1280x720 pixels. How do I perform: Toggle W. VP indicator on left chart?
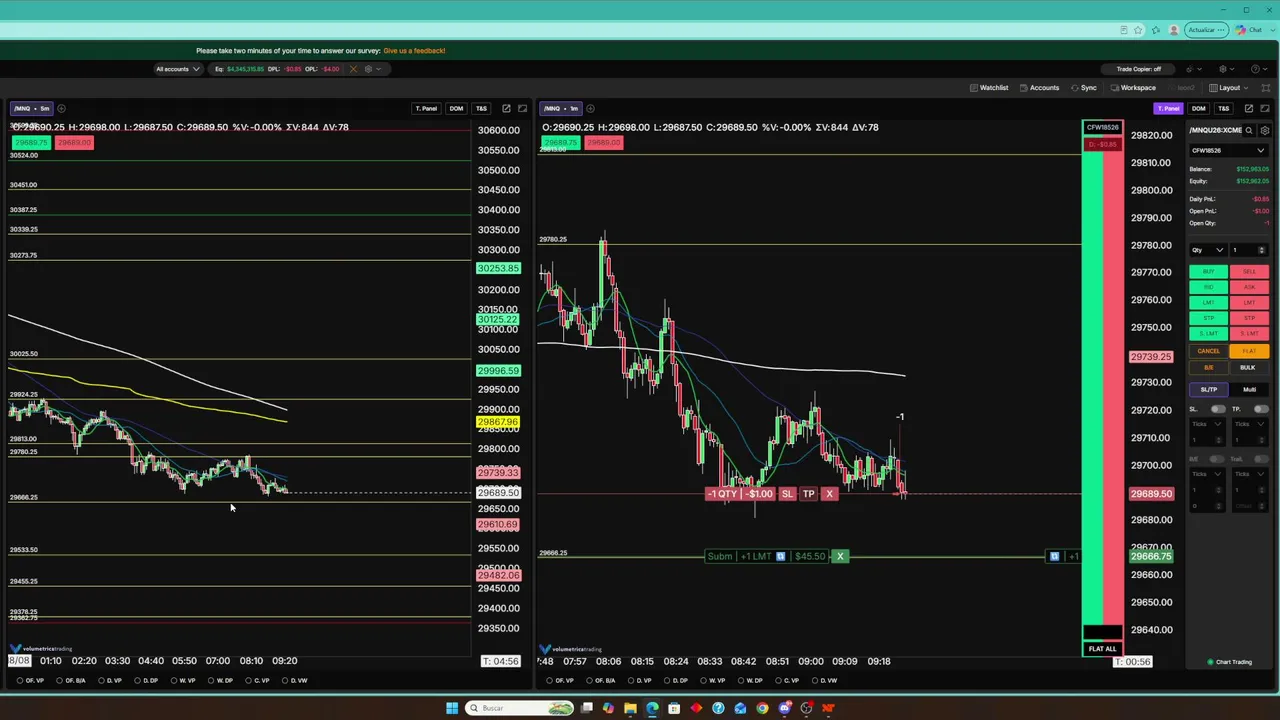pos(182,681)
